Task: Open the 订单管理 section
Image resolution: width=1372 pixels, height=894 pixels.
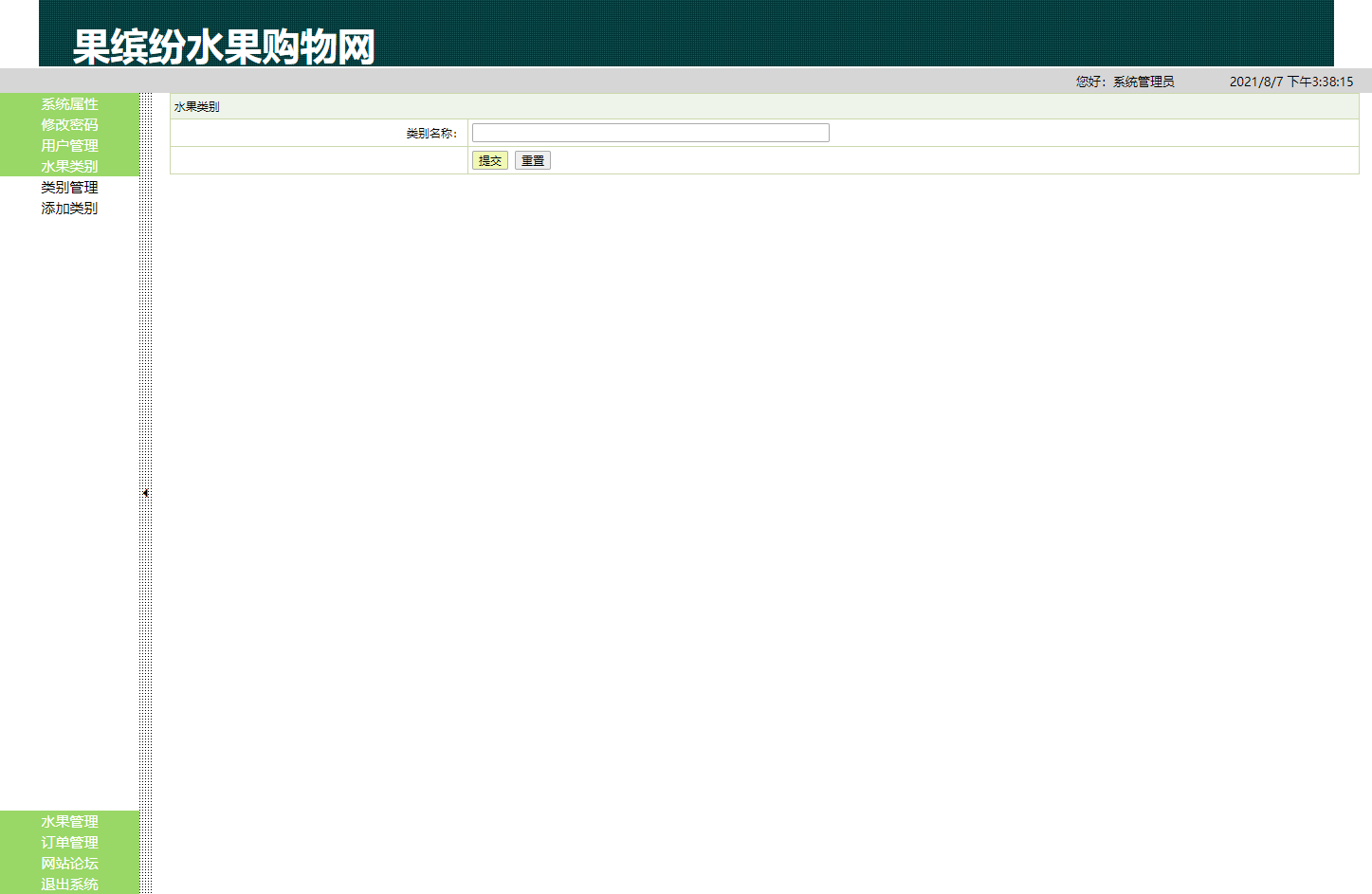Action: (x=68, y=843)
